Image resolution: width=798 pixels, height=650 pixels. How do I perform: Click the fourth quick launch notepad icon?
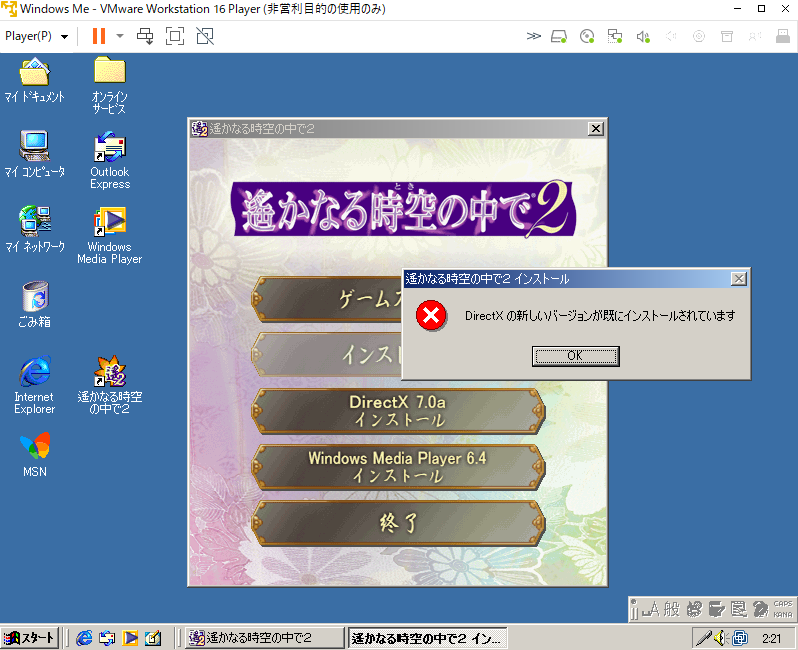(153, 638)
